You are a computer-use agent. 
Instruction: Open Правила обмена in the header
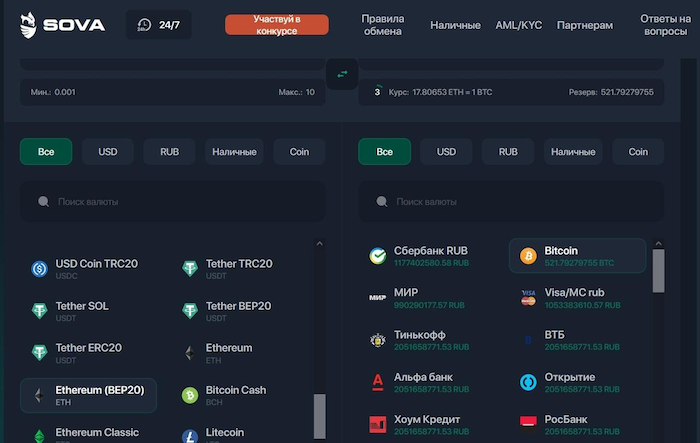pyautogui.click(x=383, y=25)
